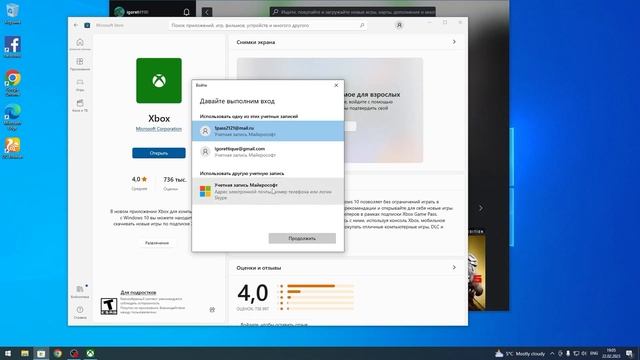Open Google Chrome desktop shortcut
640x360 pixels.
tap(13, 83)
